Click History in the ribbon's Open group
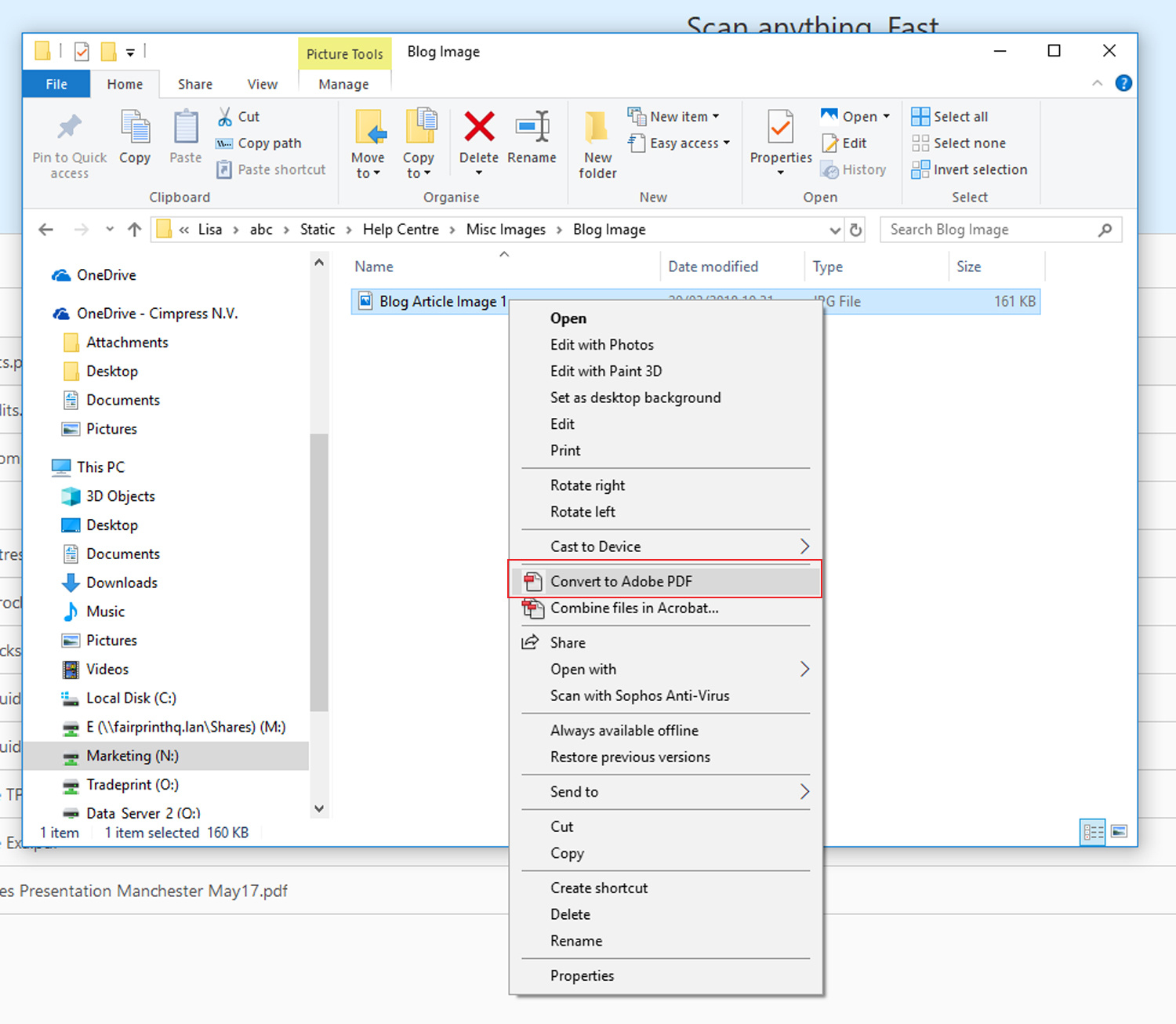Viewport: 1176px width, 1024px height. coord(853,170)
